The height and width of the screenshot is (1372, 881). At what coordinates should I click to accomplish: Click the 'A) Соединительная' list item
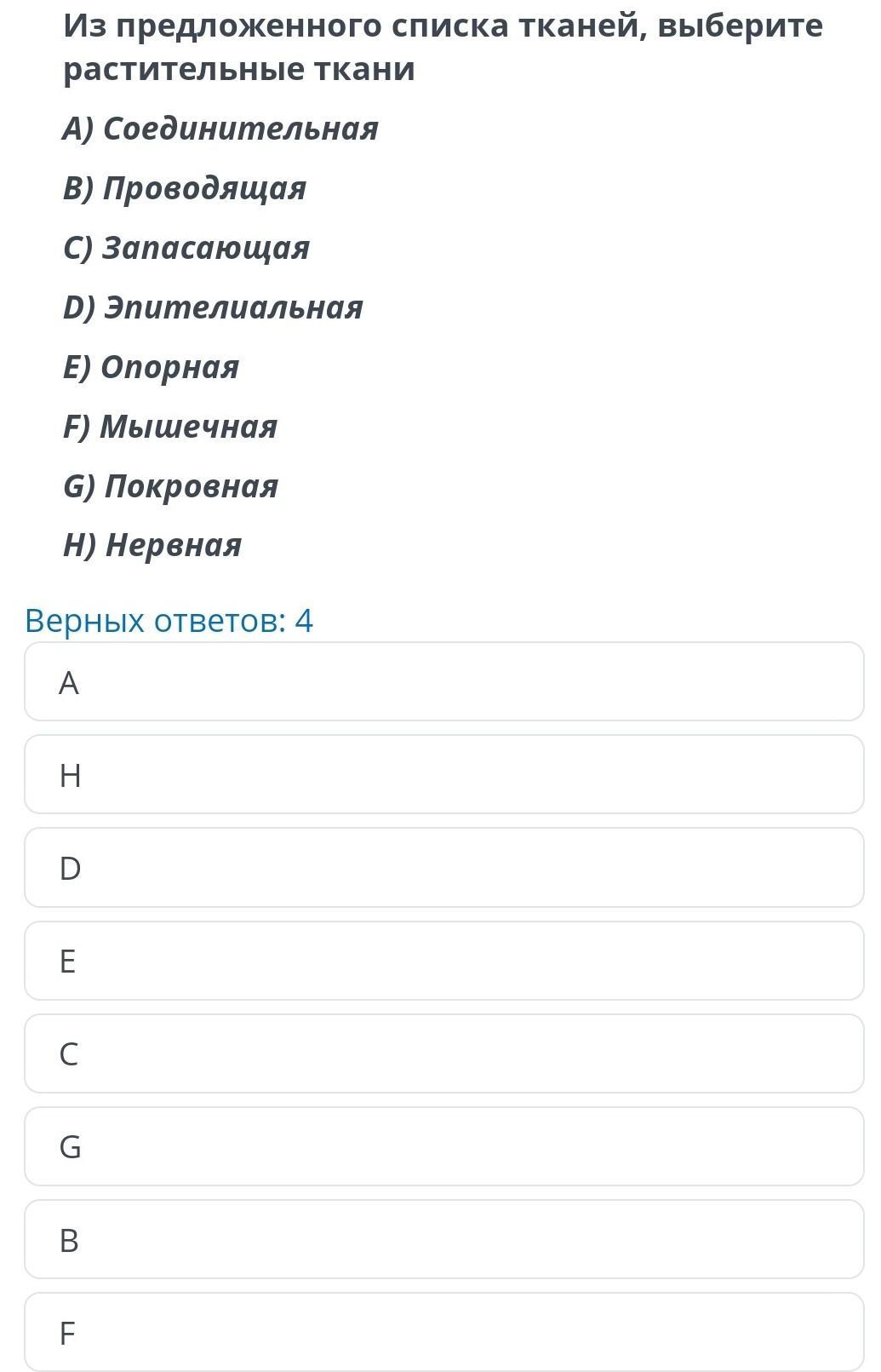click(x=220, y=129)
